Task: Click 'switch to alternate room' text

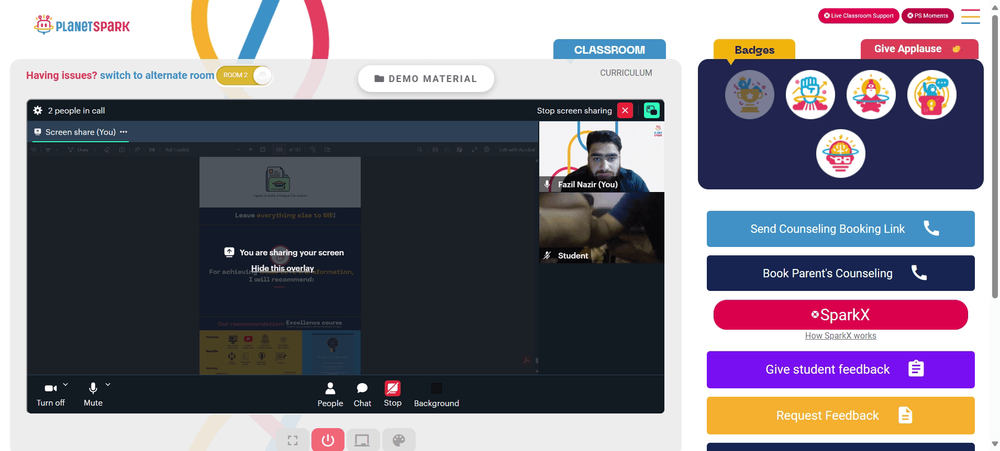Action: click(x=157, y=75)
